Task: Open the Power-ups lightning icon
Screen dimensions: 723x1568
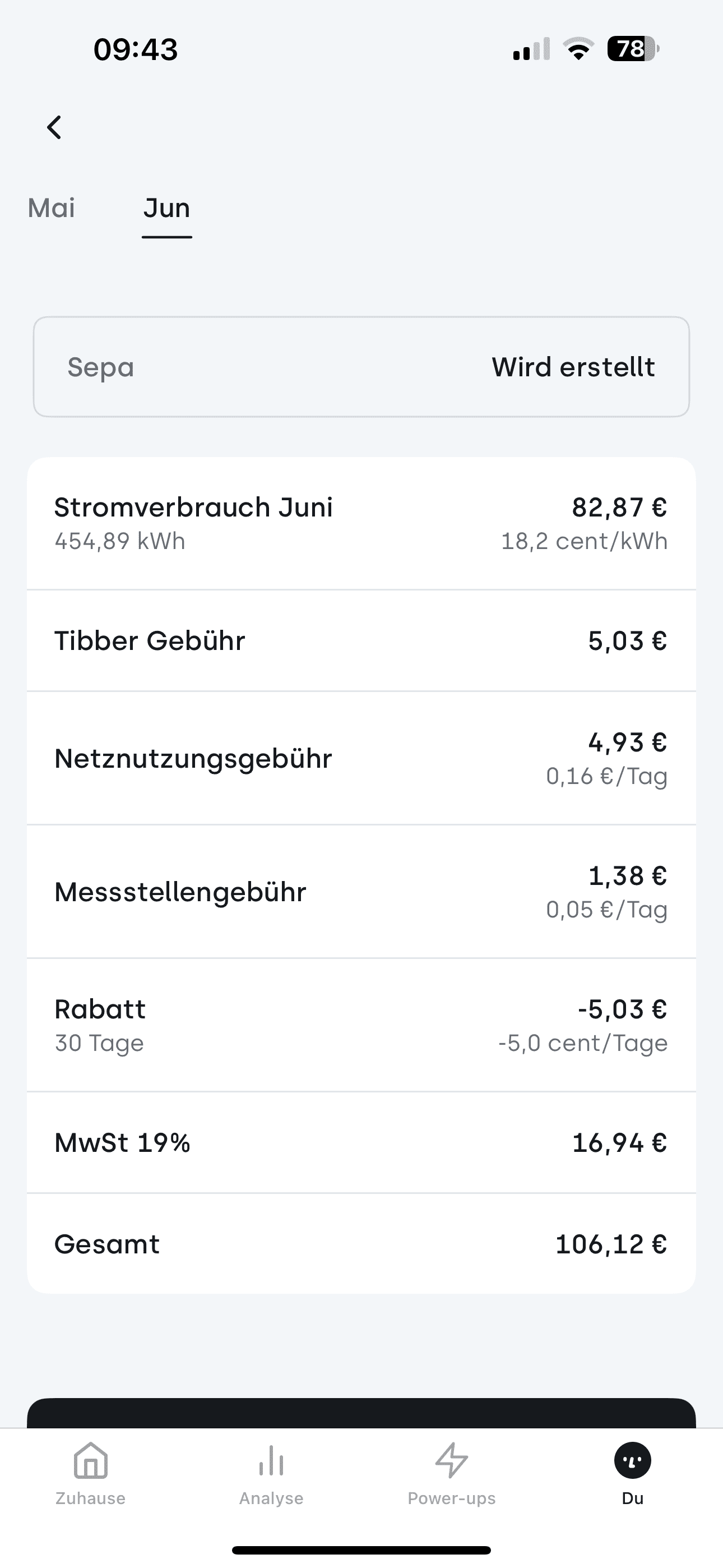Action: pos(452,1461)
